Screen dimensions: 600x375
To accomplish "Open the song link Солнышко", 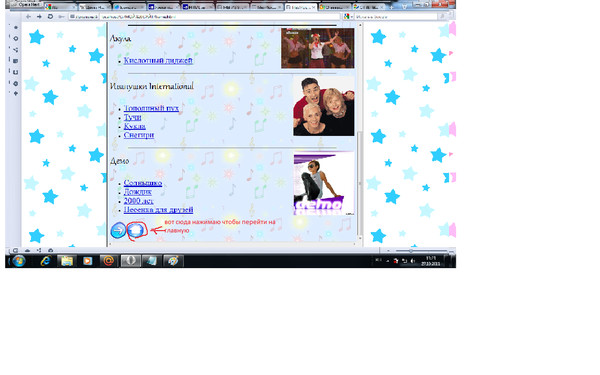I will (x=143, y=183).
